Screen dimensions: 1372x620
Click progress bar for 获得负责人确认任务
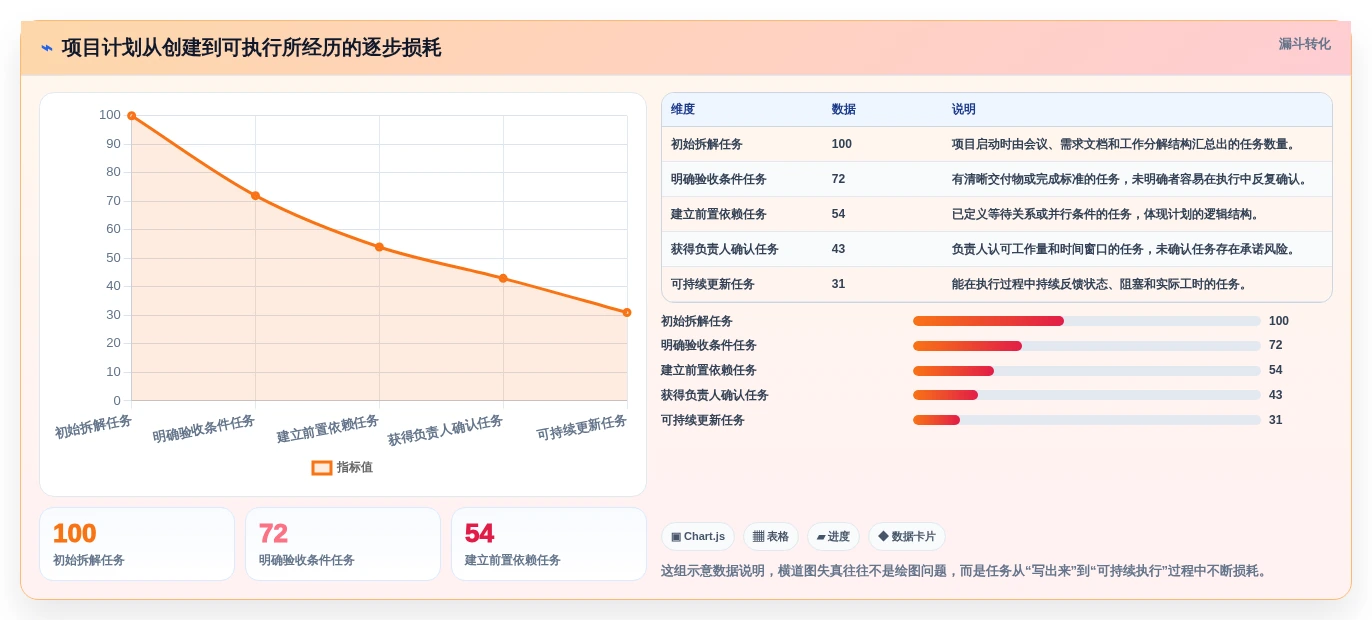coord(1086,395)
